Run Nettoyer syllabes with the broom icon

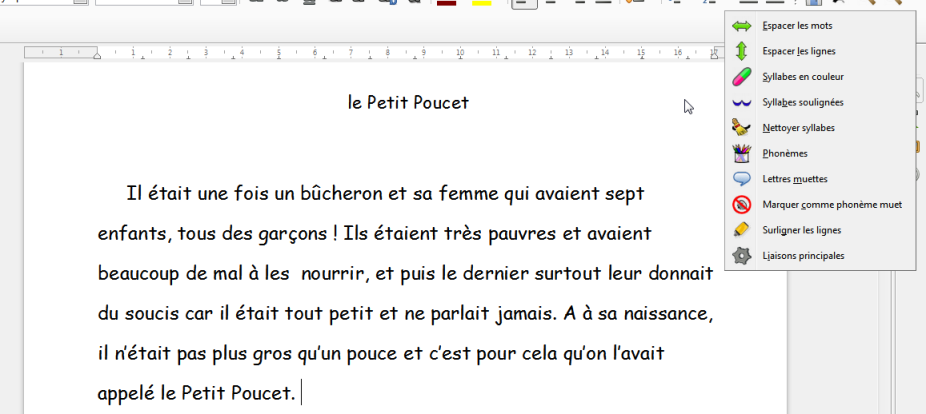742,127
